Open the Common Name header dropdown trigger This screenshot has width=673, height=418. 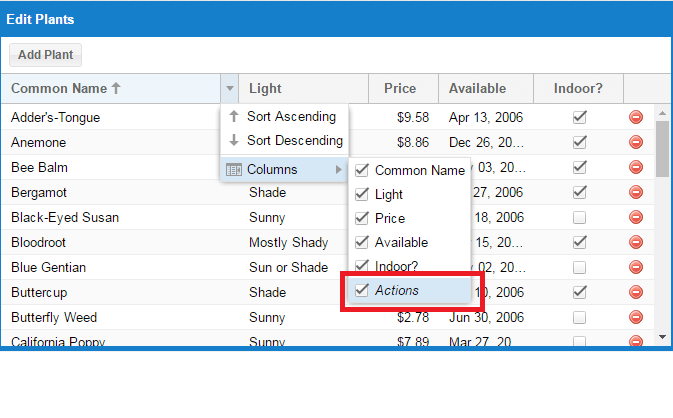tap(230, 88)
